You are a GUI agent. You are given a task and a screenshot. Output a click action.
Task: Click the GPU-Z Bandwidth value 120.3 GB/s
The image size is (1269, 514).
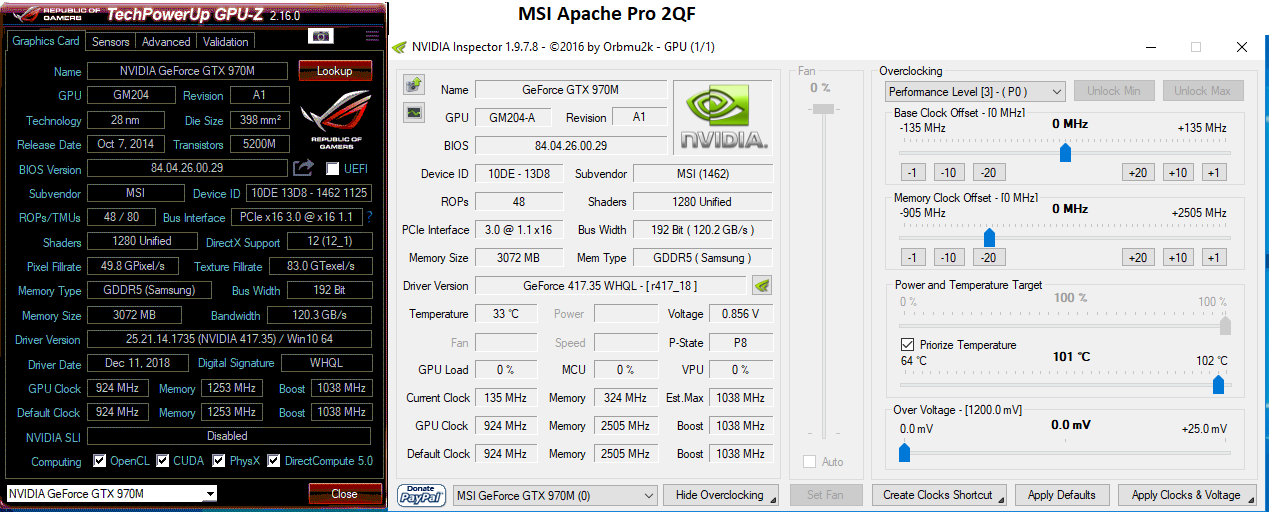(x=321, y=315)
